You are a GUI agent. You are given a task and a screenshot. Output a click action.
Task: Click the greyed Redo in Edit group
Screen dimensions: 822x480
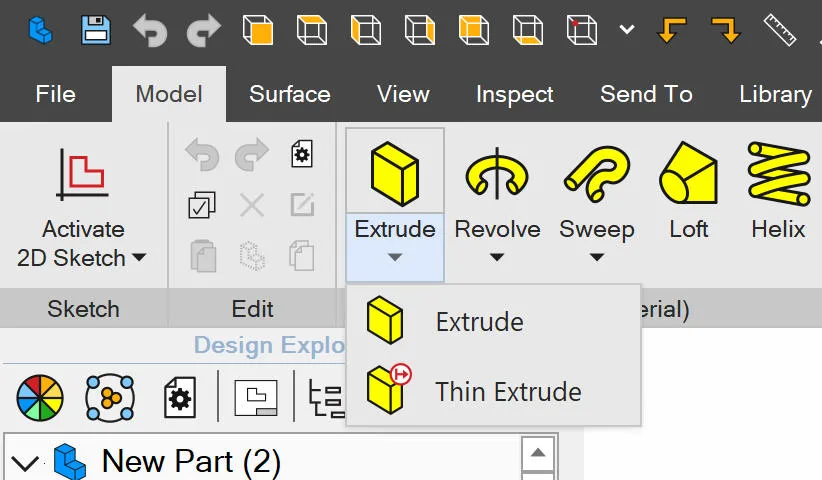coord(252,154)
